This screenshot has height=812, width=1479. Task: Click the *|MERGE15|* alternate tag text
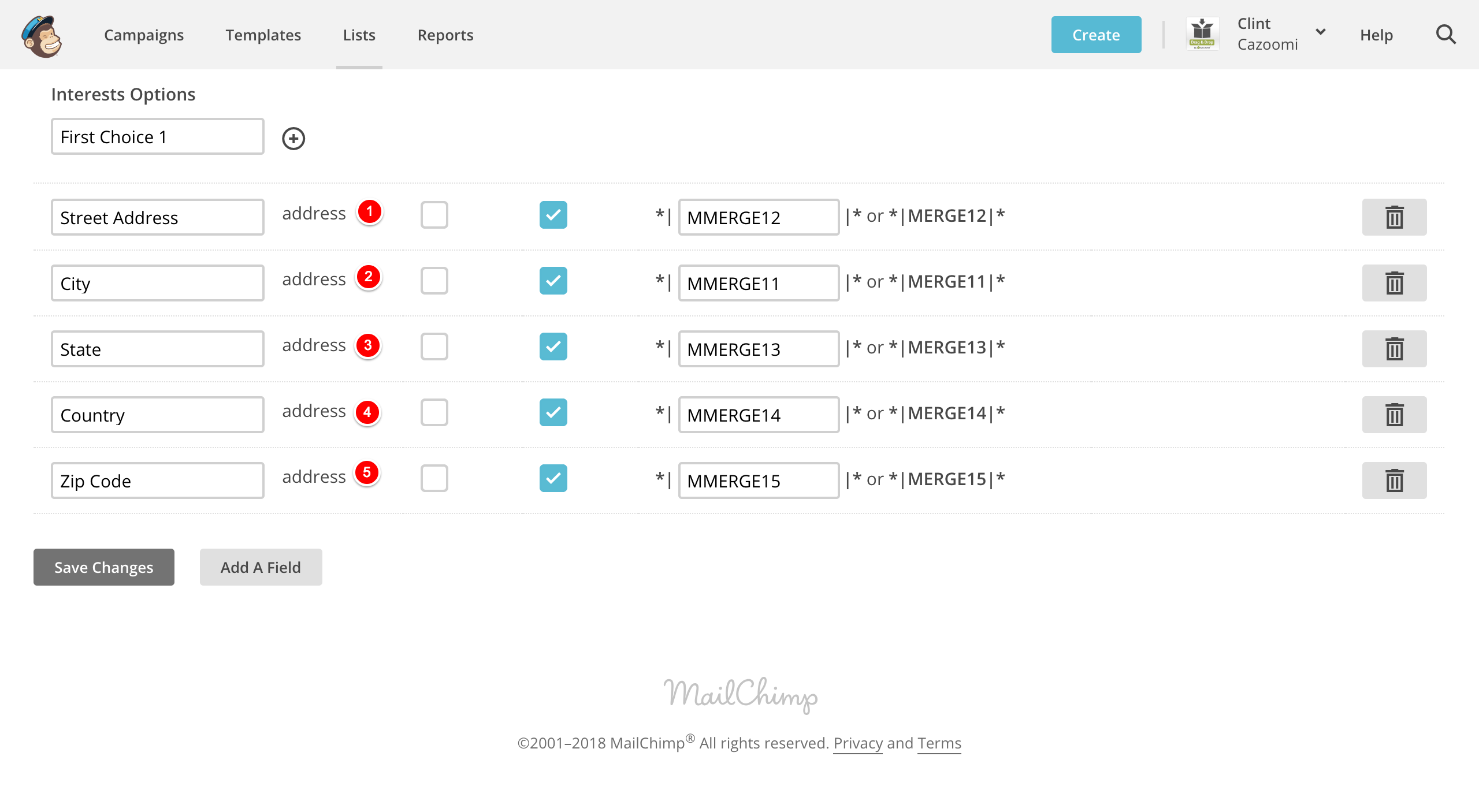[947, 479]
